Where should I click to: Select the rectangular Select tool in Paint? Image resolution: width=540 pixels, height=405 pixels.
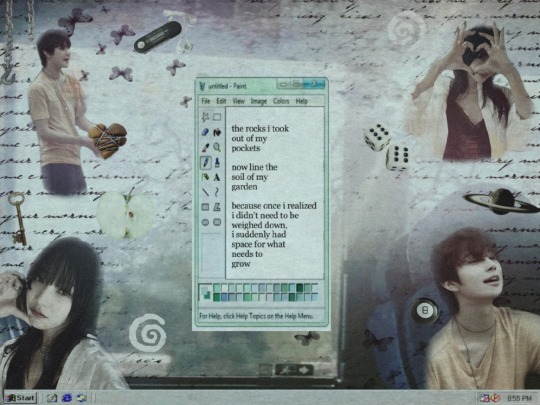coord(217,117)
